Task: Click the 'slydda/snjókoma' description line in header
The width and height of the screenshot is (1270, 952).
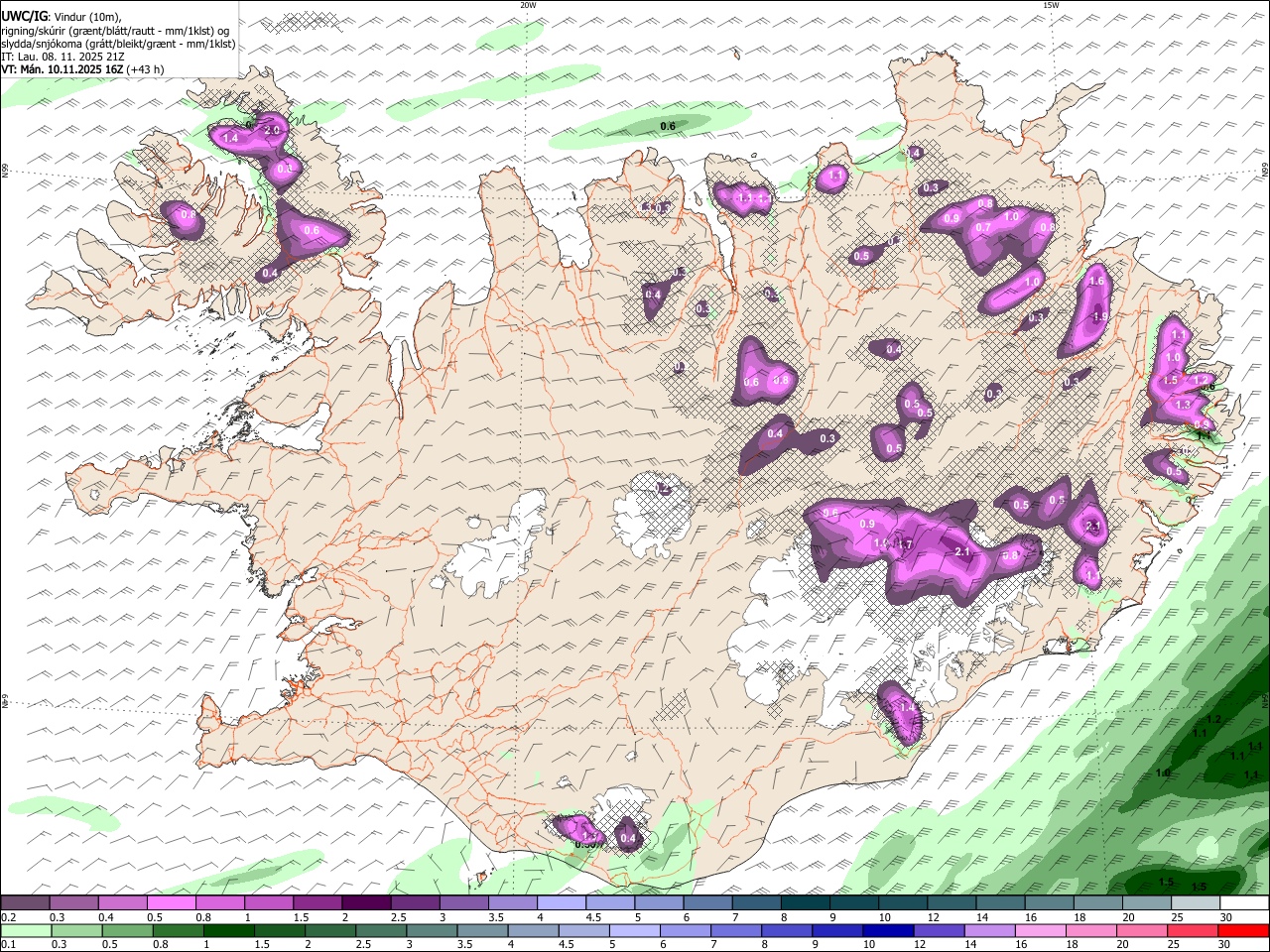Action: tap(118, 44)
